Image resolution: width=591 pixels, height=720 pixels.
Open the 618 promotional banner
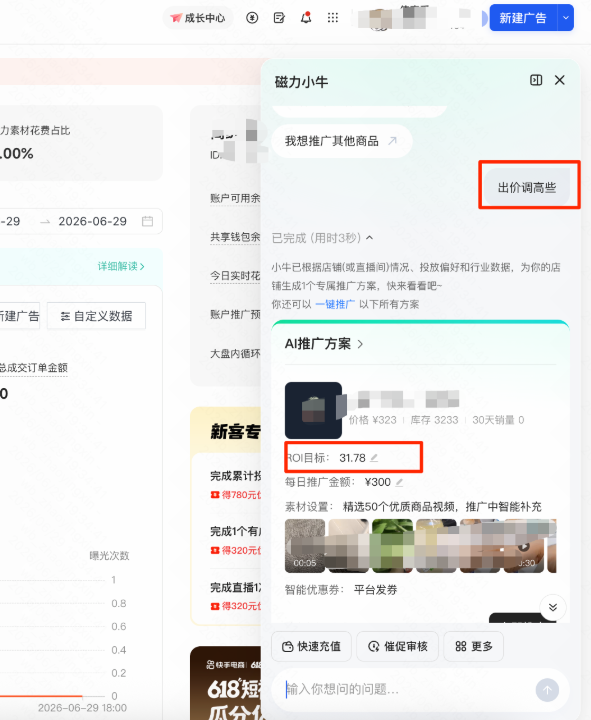tap(226, 683)
